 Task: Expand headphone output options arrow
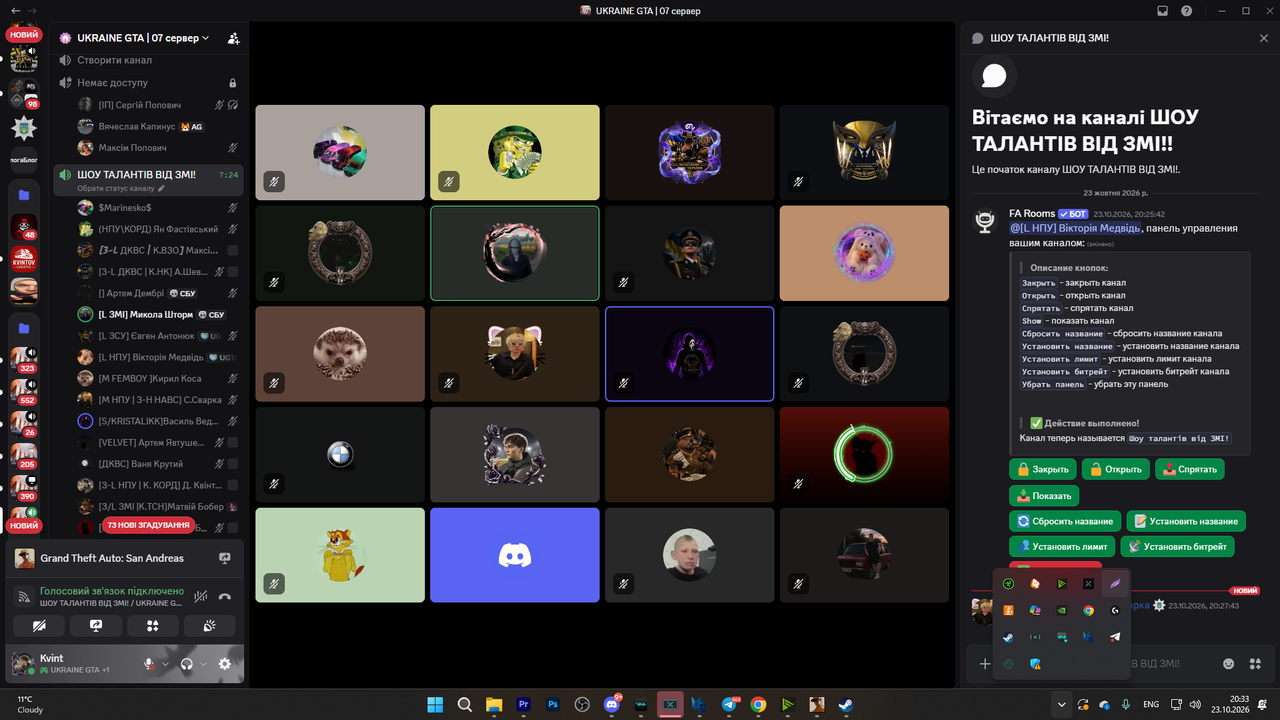point(203,664)
